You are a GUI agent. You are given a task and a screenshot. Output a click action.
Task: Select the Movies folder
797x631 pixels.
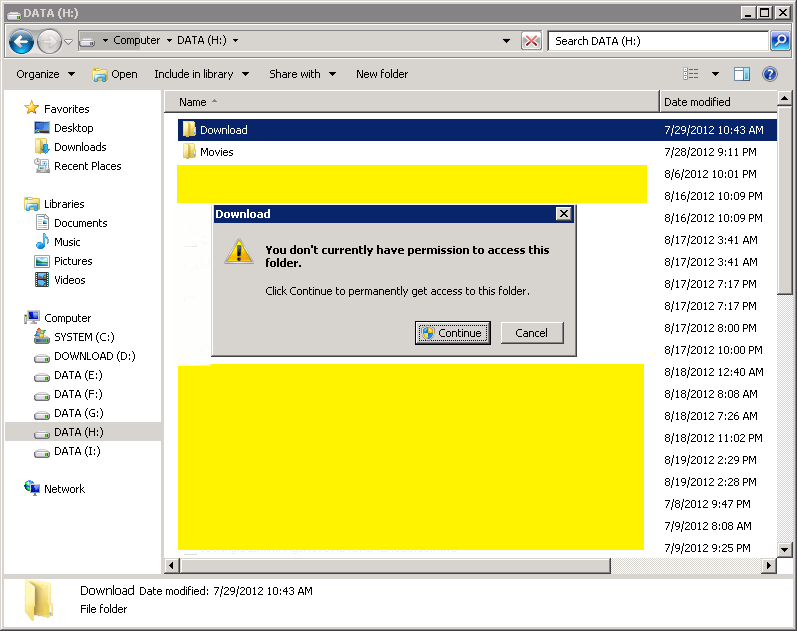coord(208,152)
